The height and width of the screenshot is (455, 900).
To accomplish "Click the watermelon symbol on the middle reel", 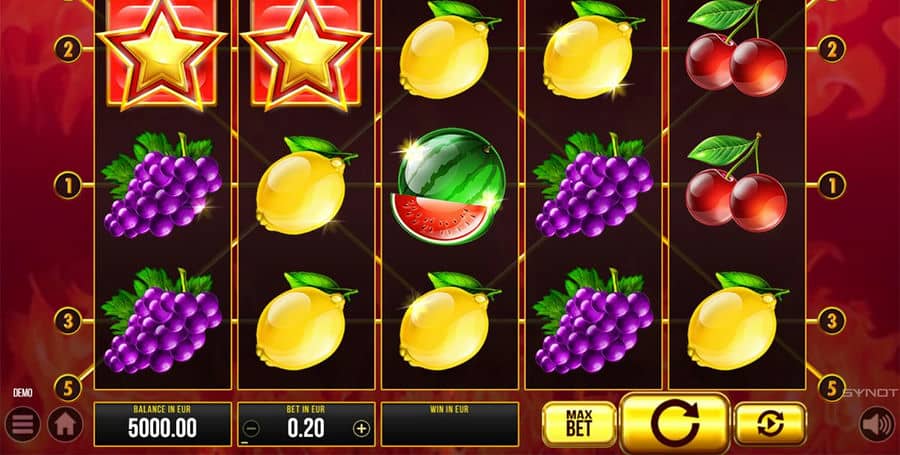I will [449, 185].
